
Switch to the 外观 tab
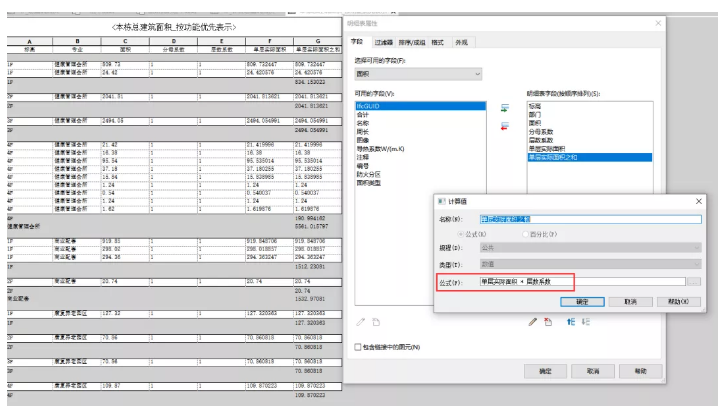(461, 42)
